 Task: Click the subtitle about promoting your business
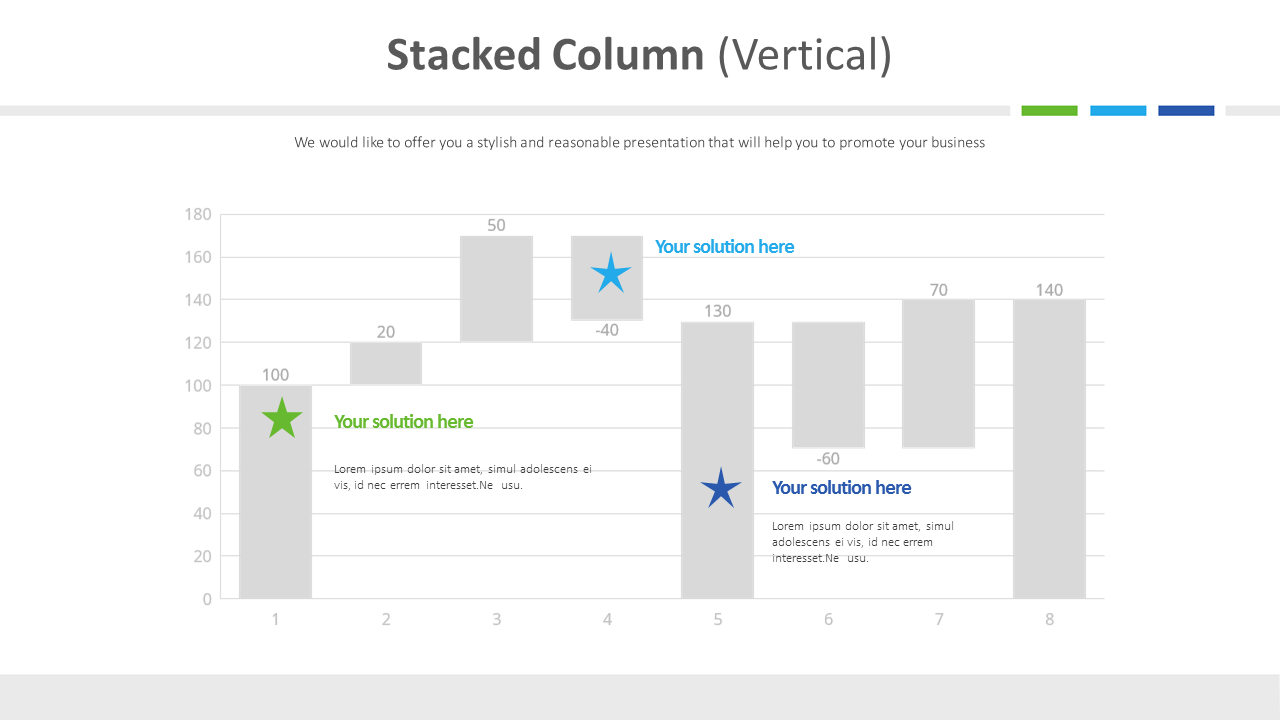pyautogui.click(x=639, y=143)
